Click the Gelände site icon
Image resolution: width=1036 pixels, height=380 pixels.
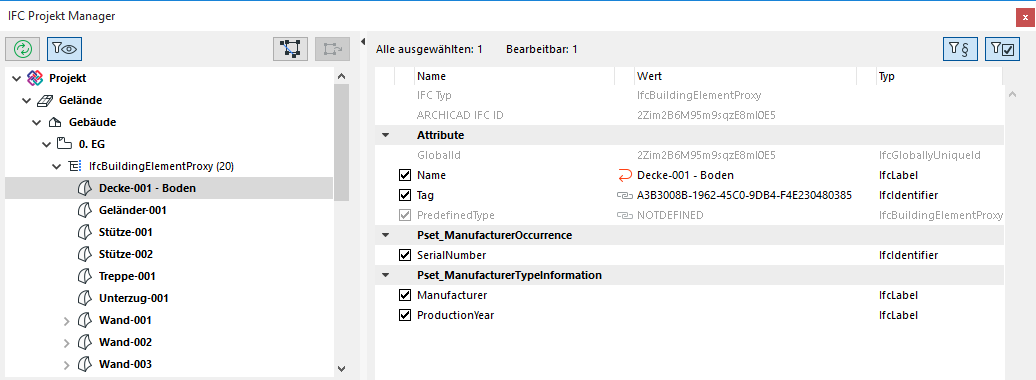pos(45,100)
